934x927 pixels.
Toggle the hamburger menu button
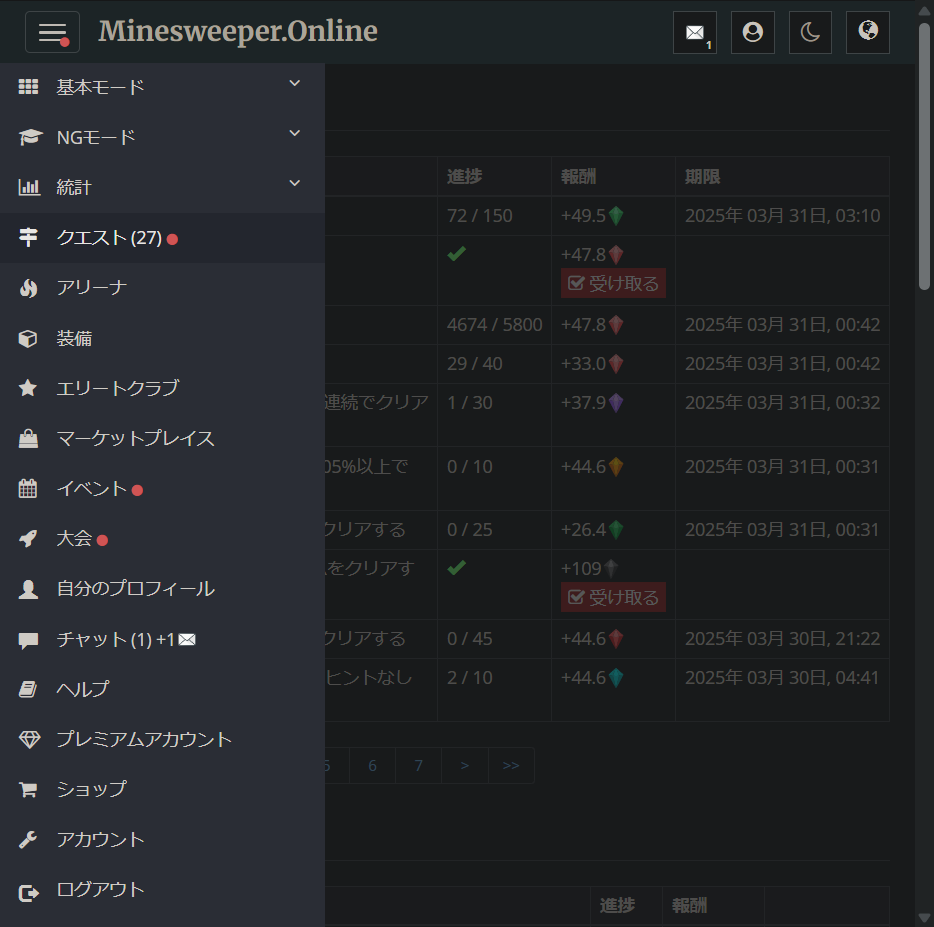point(52,32)
